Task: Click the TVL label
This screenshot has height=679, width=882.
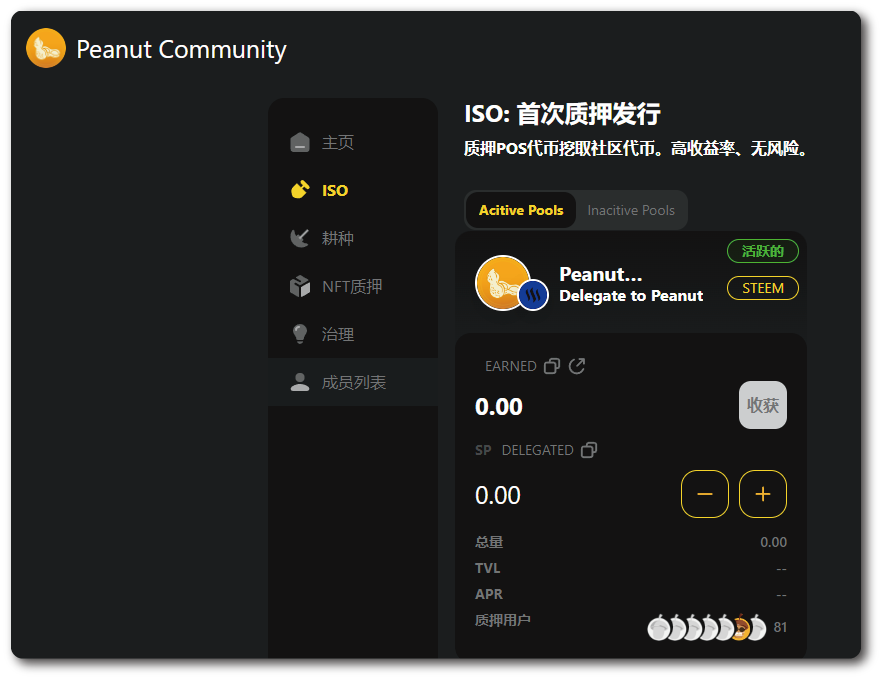Action: tap(487, 568)
